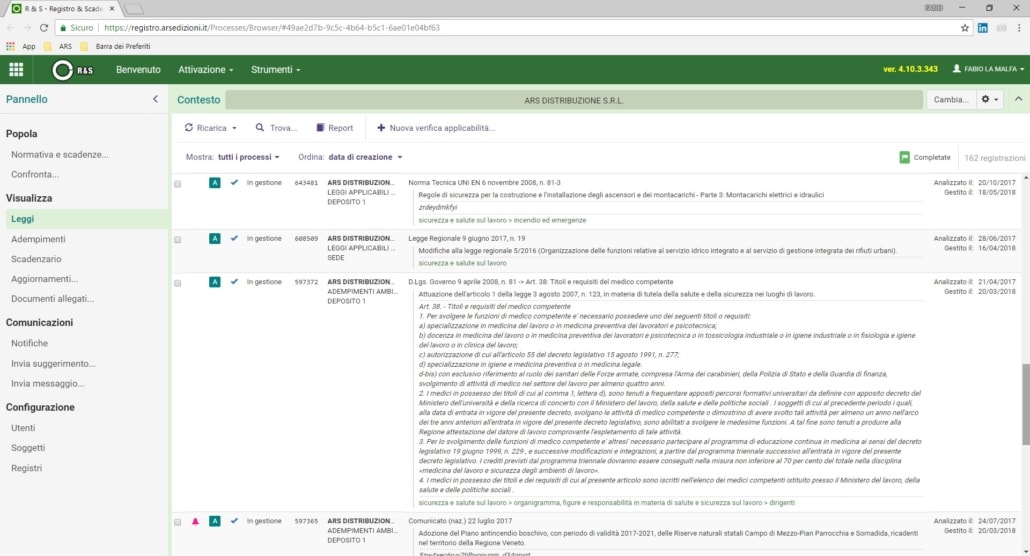Click the 162 registrazioni counter

tap(994, 158)
